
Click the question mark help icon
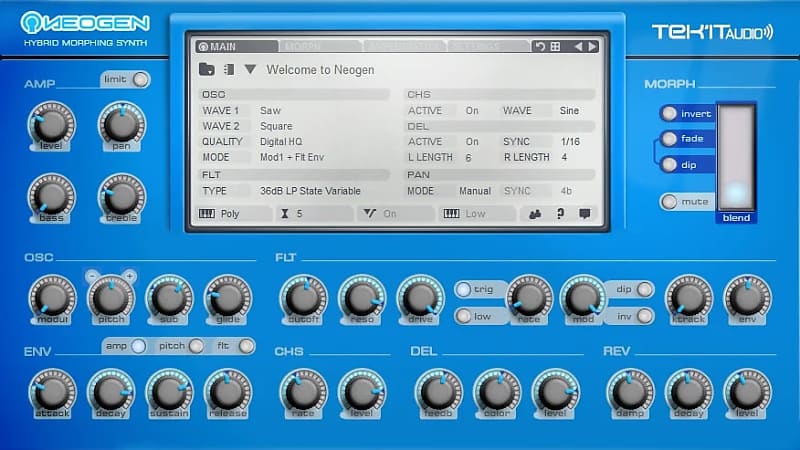(560, 214)
